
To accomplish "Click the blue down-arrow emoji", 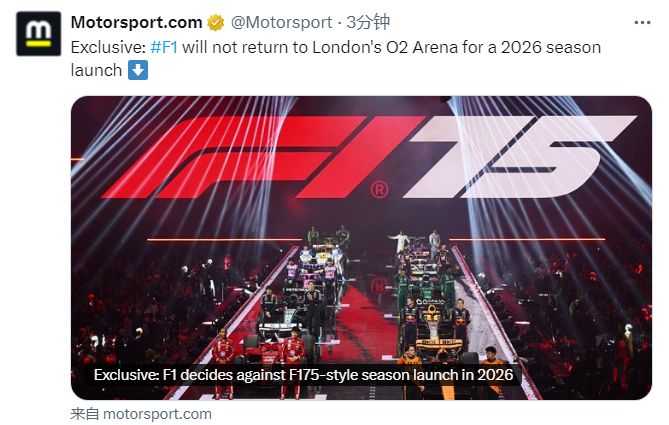I will coord(138,70).
